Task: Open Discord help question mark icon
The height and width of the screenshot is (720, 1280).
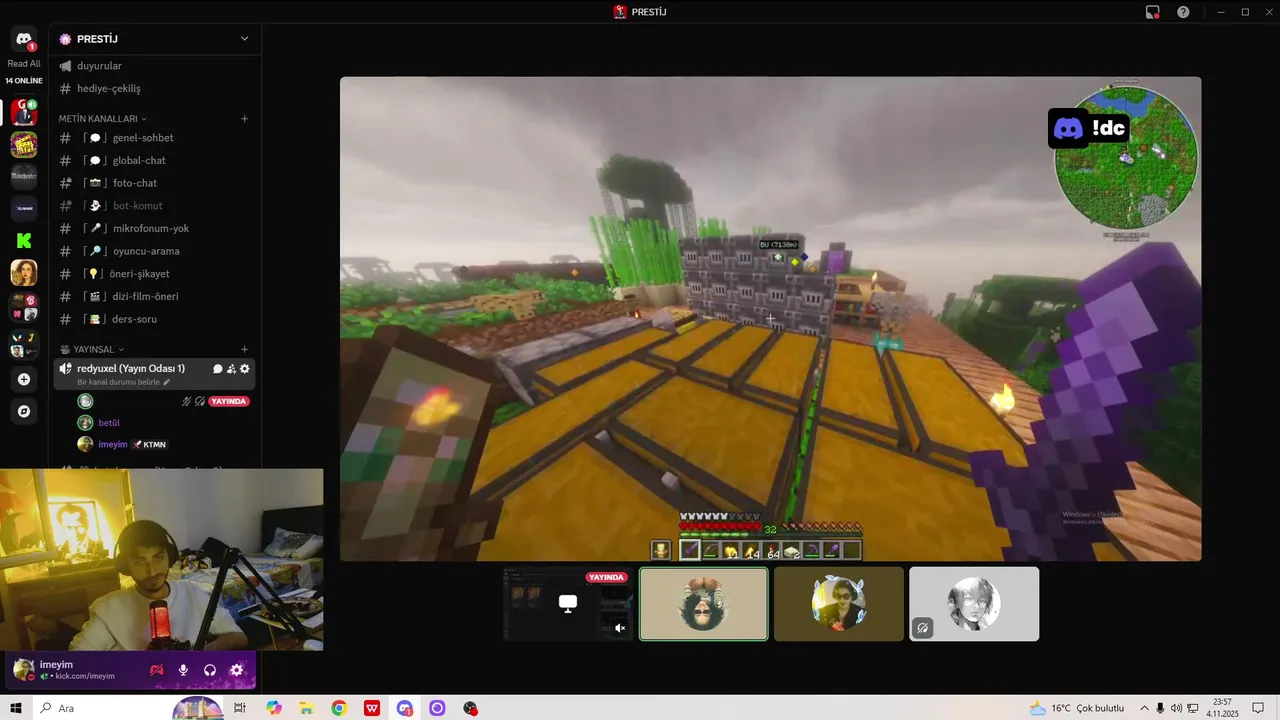Action: pyautogui.click(x=1183, y=12)
